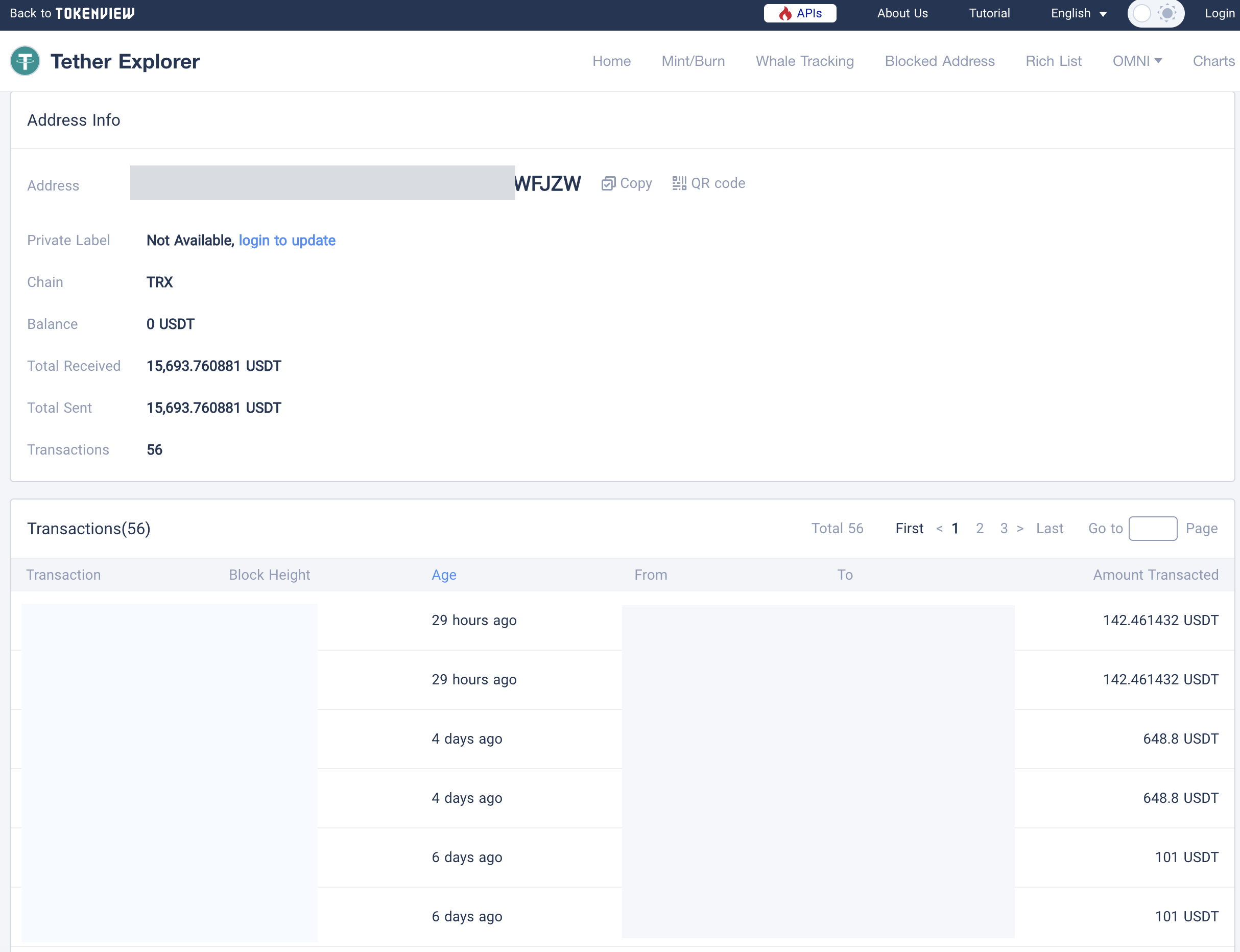Select page 3 of transactions
Screen dimensions: 1240x952
click(1004, 528)
